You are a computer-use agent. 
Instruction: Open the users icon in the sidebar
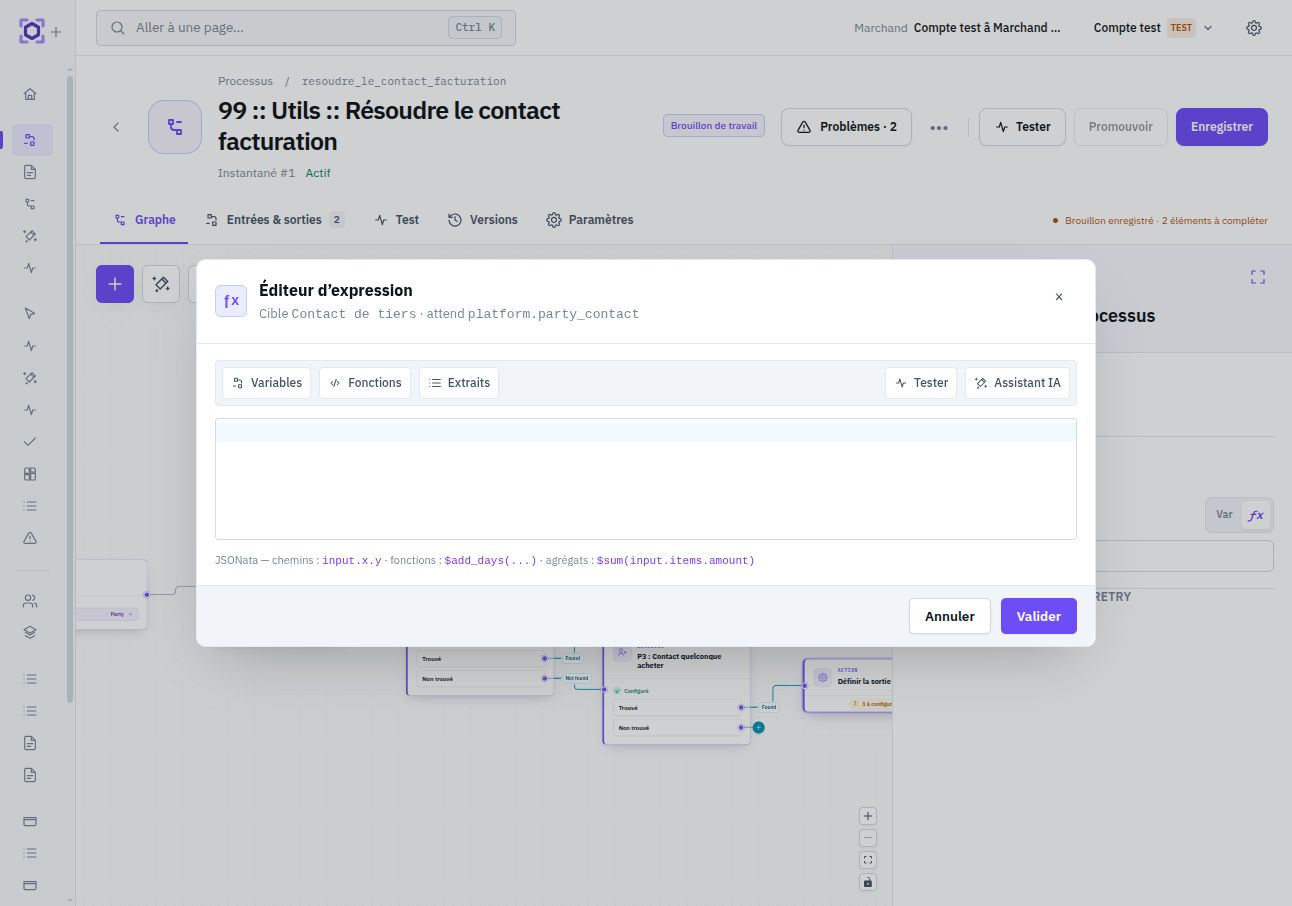(x=30, y=601)
